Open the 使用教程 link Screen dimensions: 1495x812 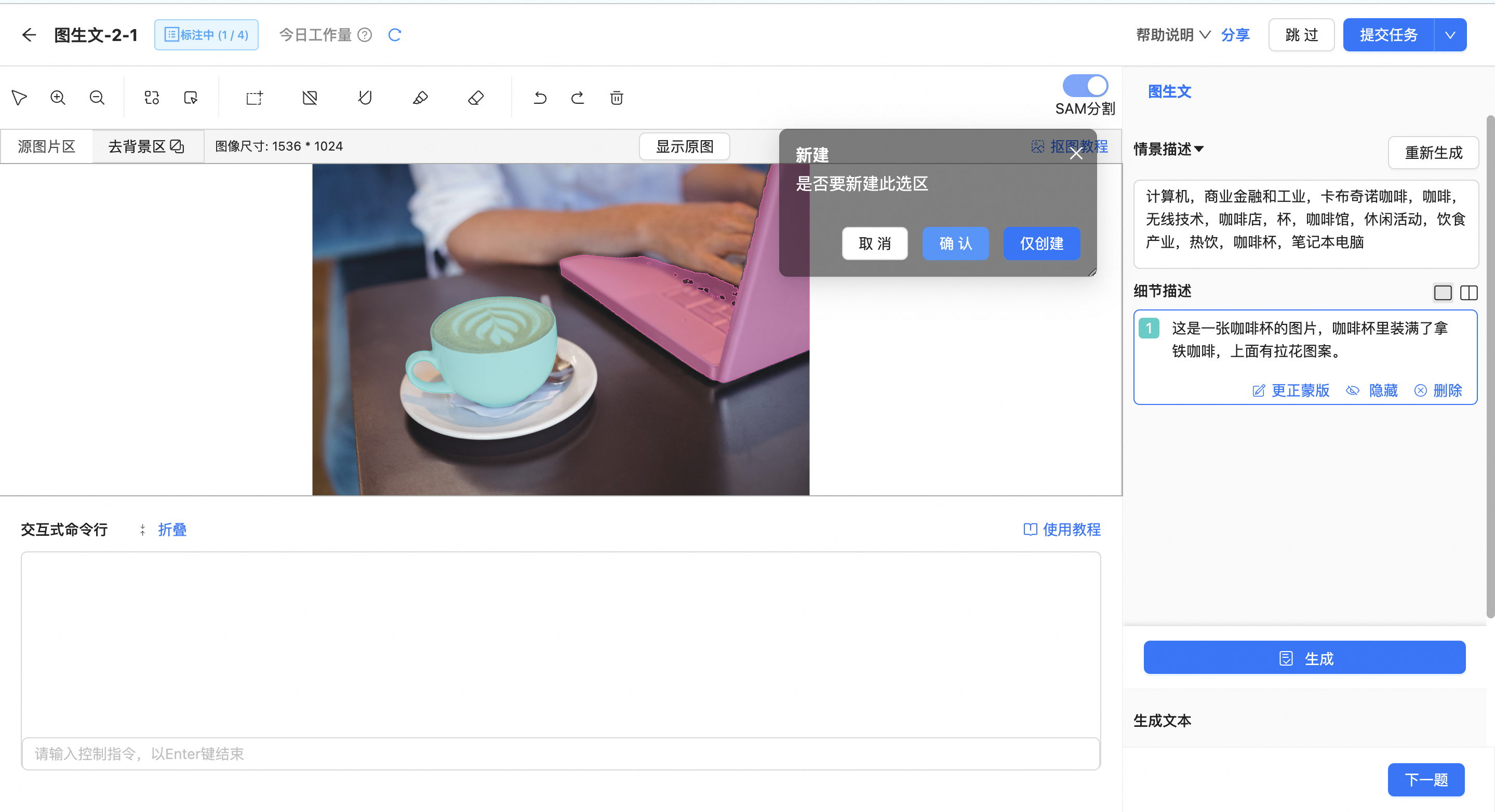click(1061, 529)
